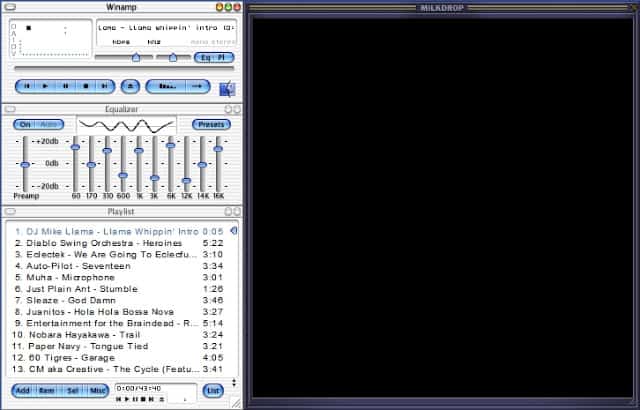Click the 170 Hz equalizer band slider

tap(91, 164)
